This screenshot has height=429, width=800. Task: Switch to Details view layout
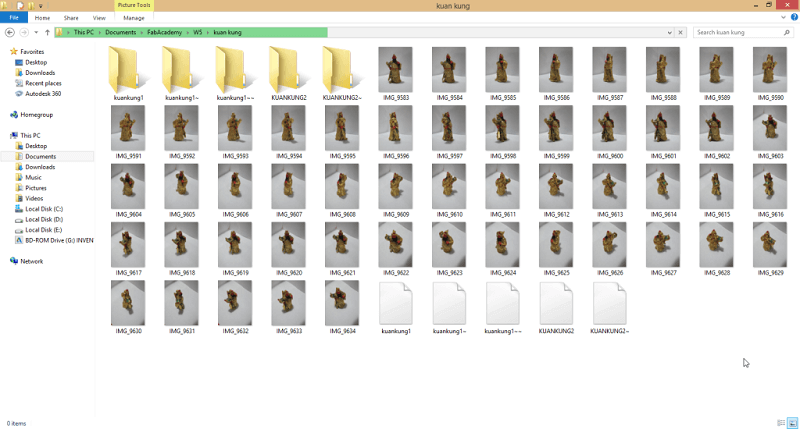(x=781, y=423)
